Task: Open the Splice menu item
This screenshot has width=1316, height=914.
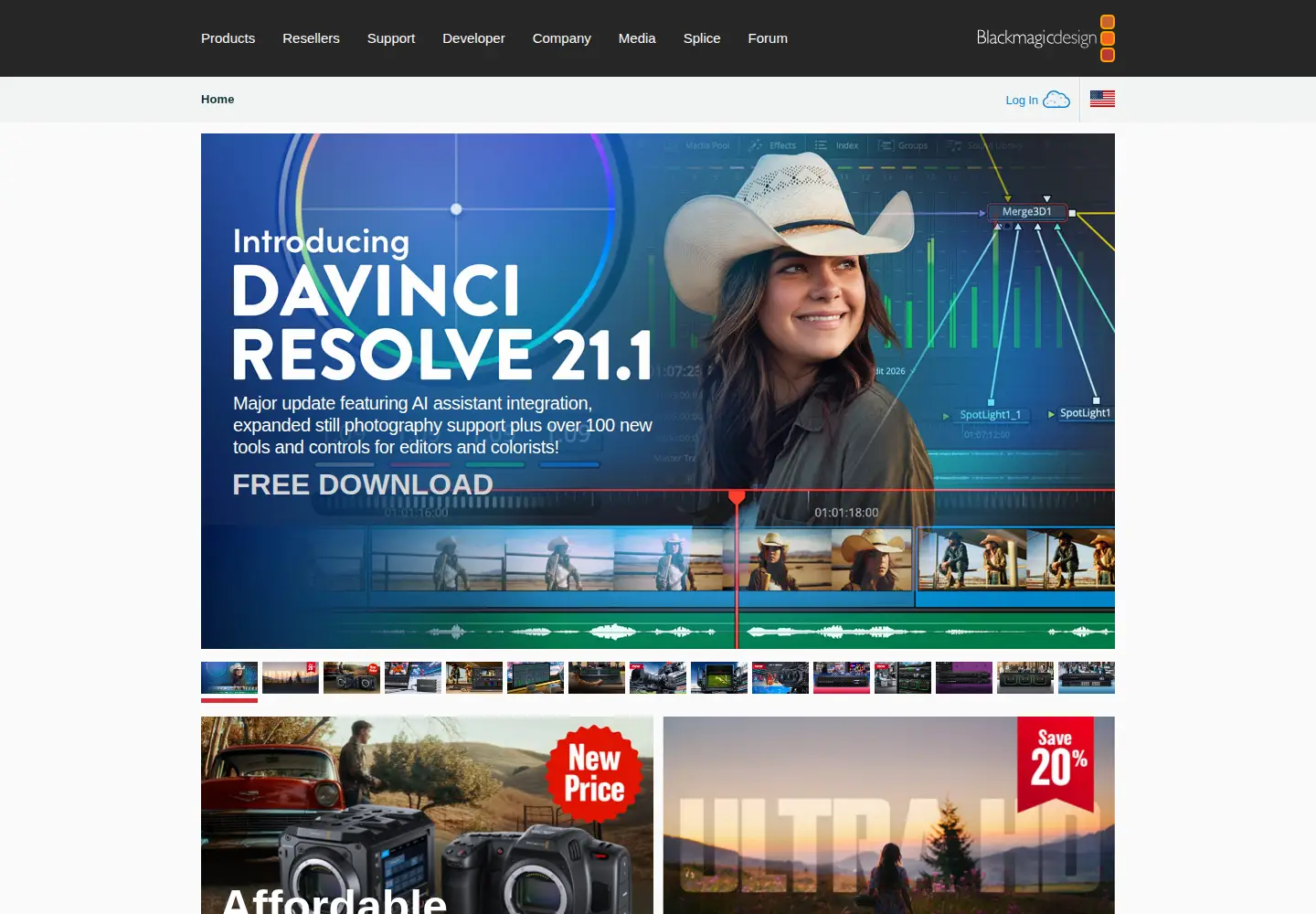Action: [702, 38]
